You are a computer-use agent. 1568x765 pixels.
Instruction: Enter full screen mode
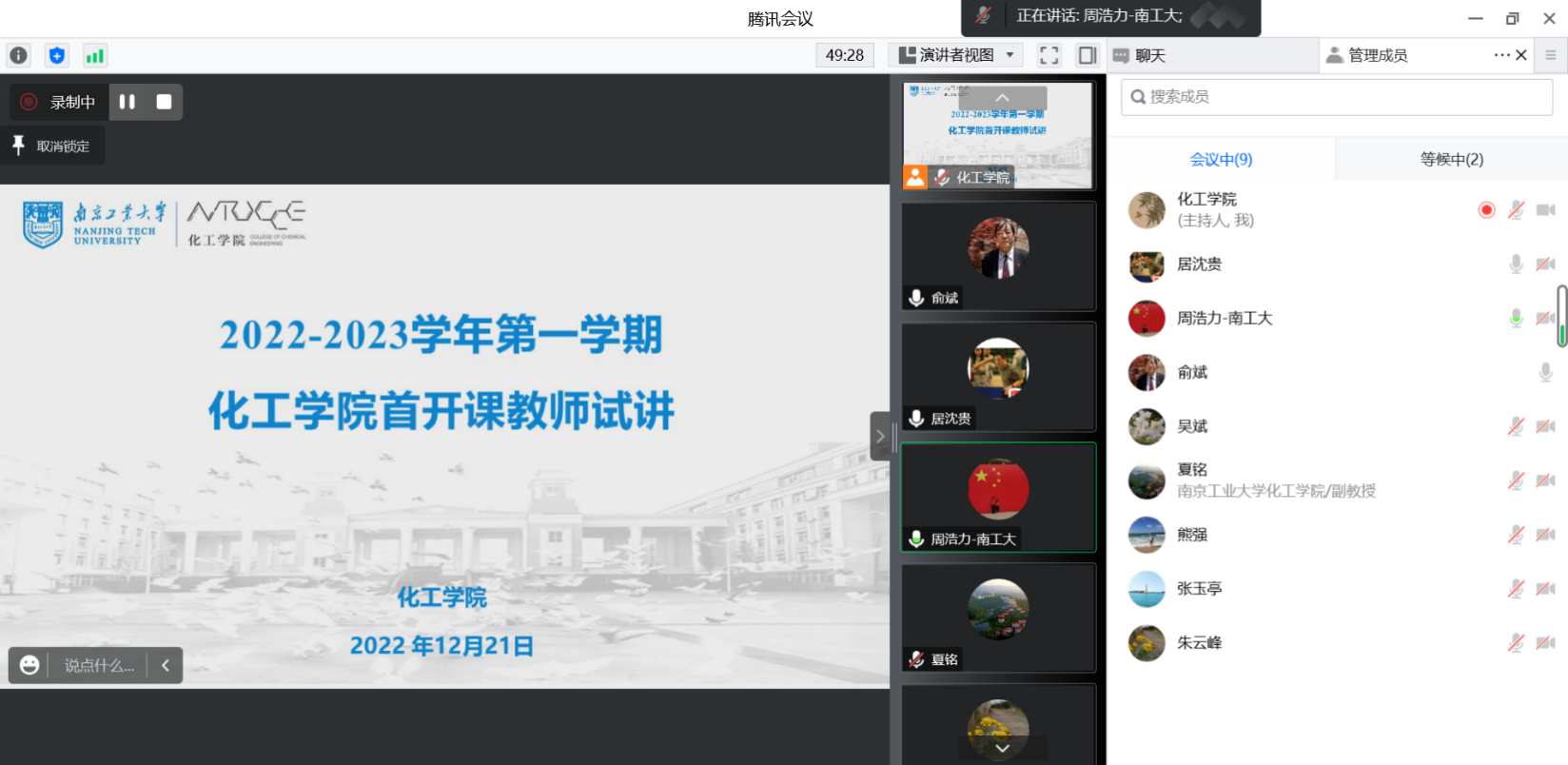tap(1049, 55)
